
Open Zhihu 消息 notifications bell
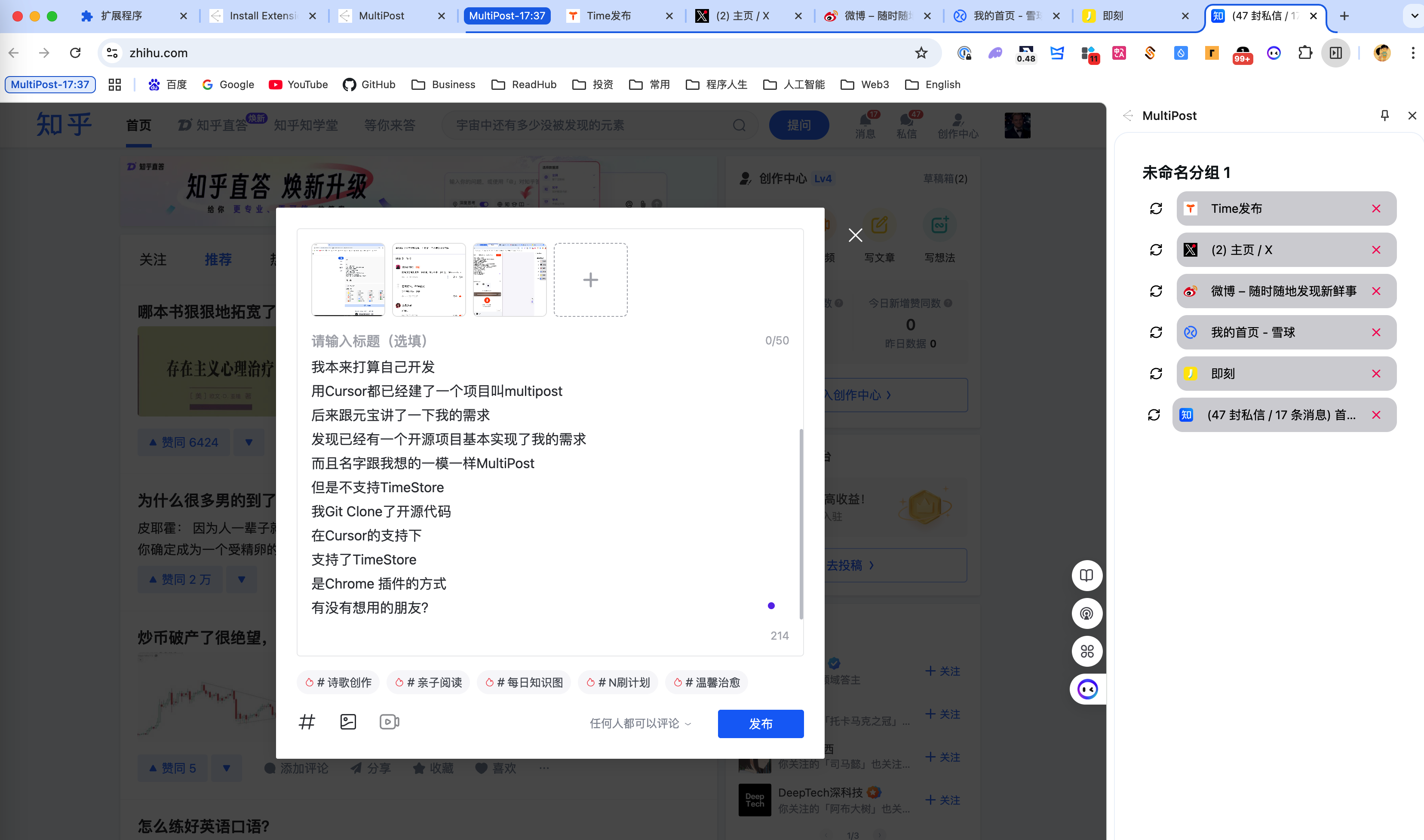coord(865,125)
